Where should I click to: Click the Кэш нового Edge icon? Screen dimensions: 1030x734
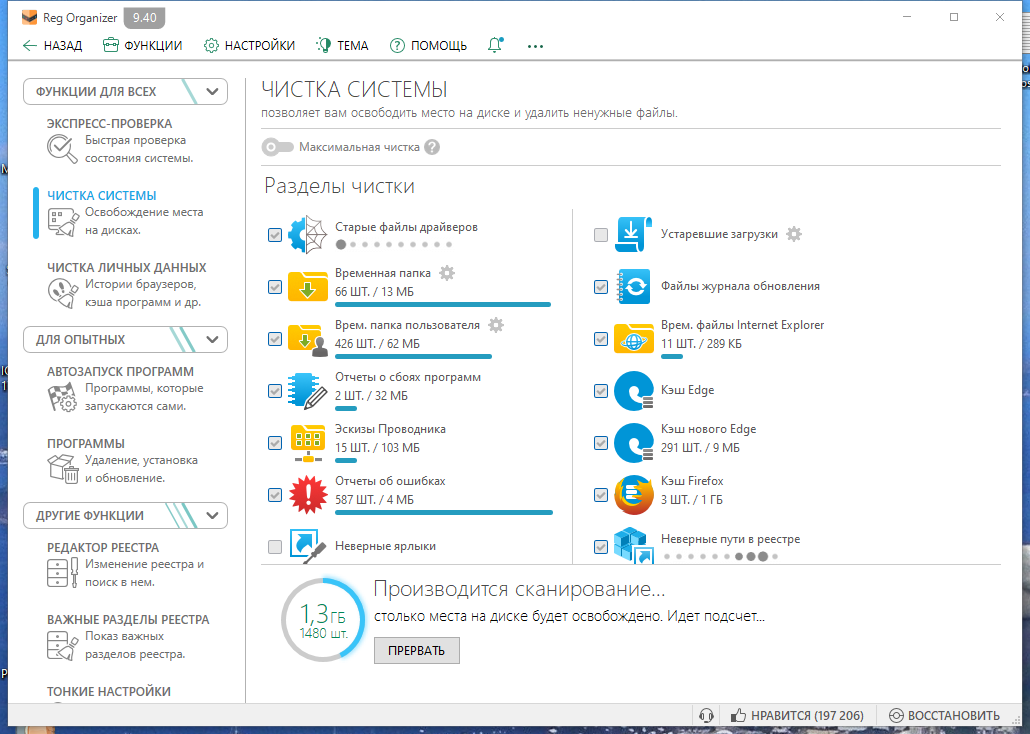point(633,443)
